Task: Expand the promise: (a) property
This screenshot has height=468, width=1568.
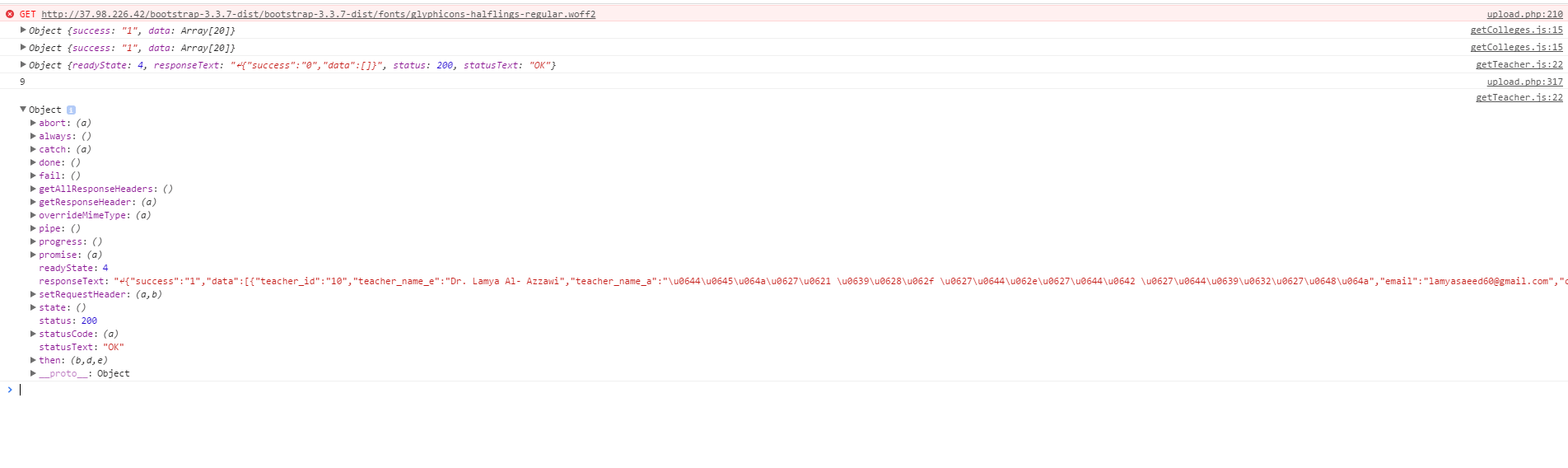Action: [33, 255]
